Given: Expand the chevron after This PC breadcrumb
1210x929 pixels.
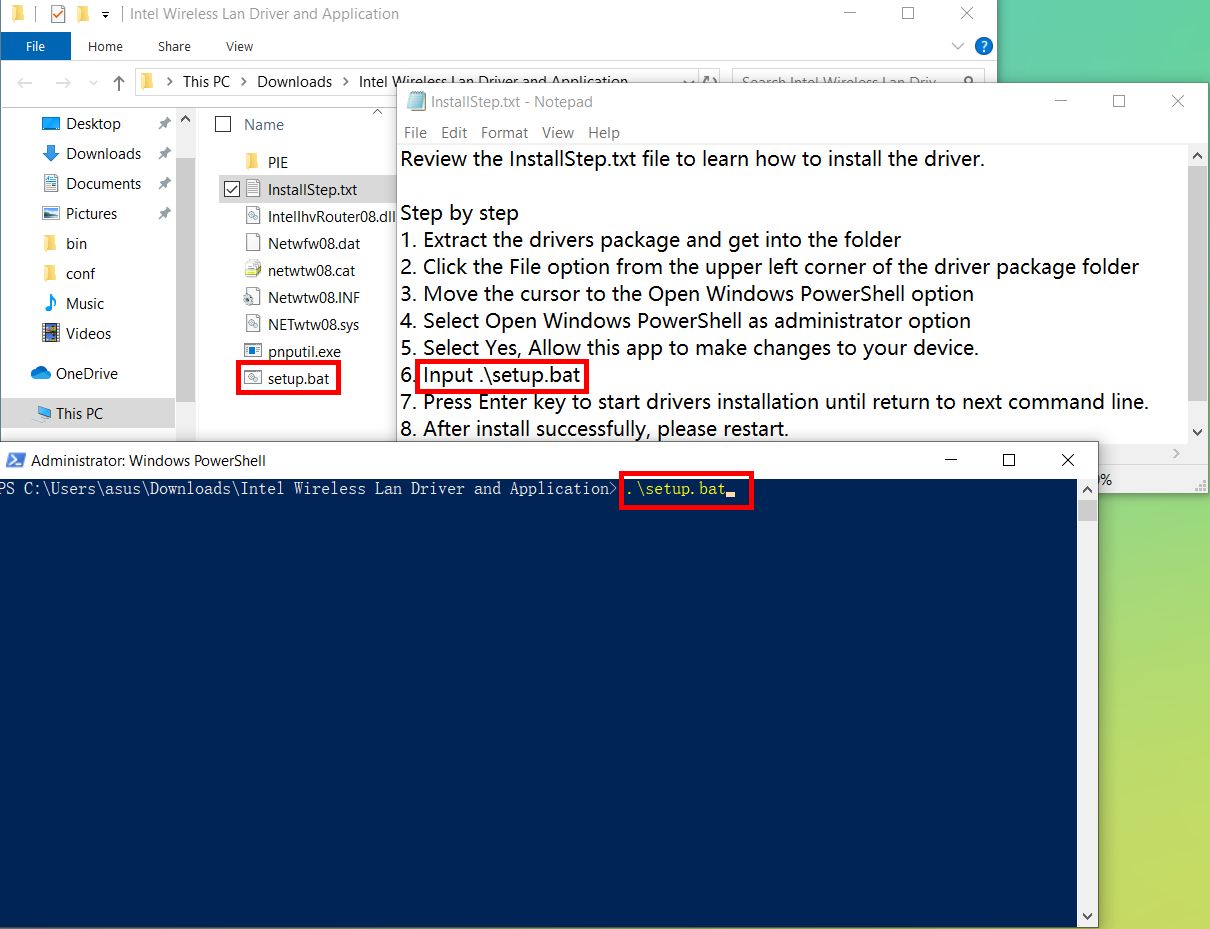Looking at the screenshot, I should [x=243, y=82].
